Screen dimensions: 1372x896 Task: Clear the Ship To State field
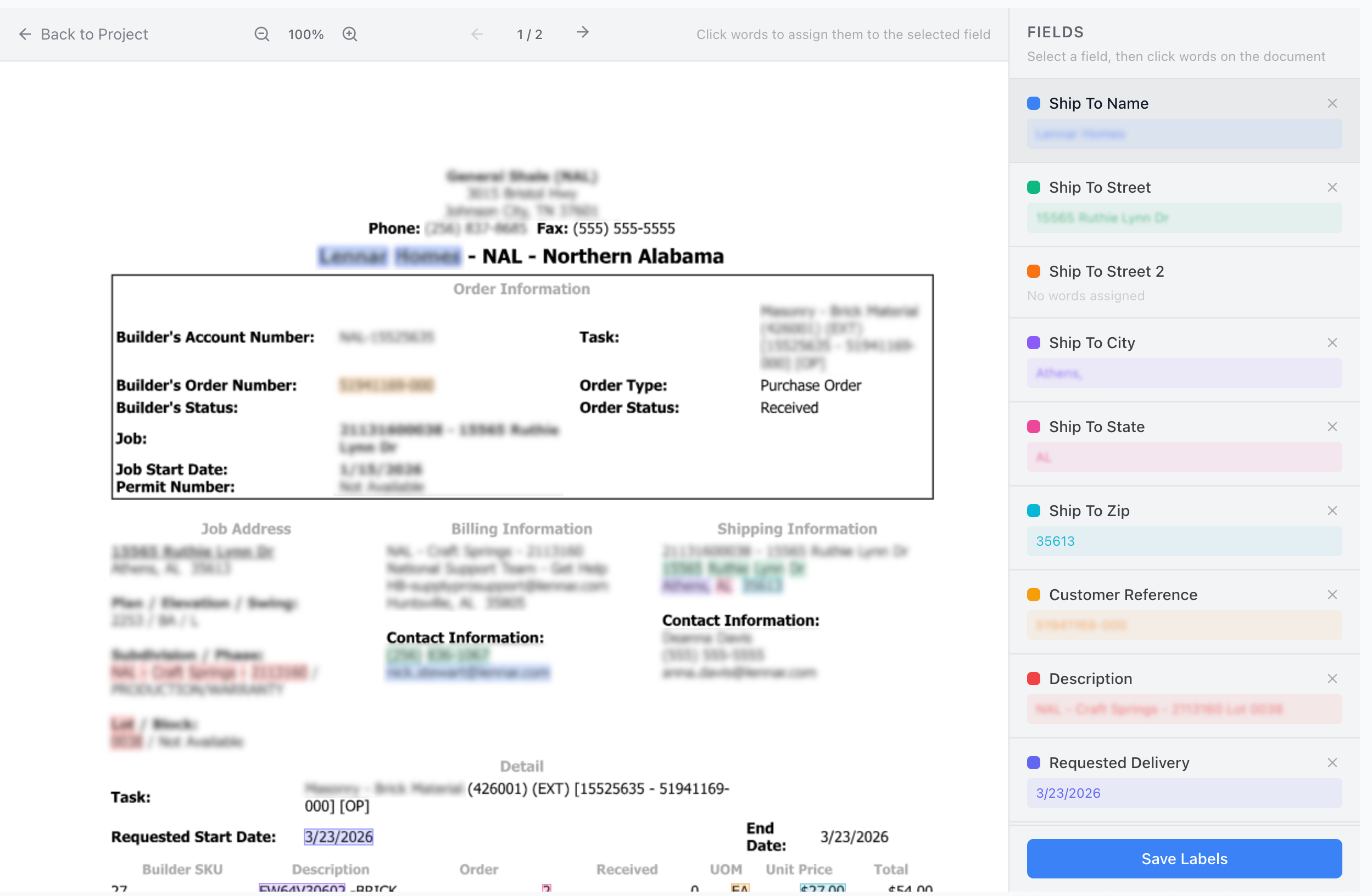tap(1332, 427)
